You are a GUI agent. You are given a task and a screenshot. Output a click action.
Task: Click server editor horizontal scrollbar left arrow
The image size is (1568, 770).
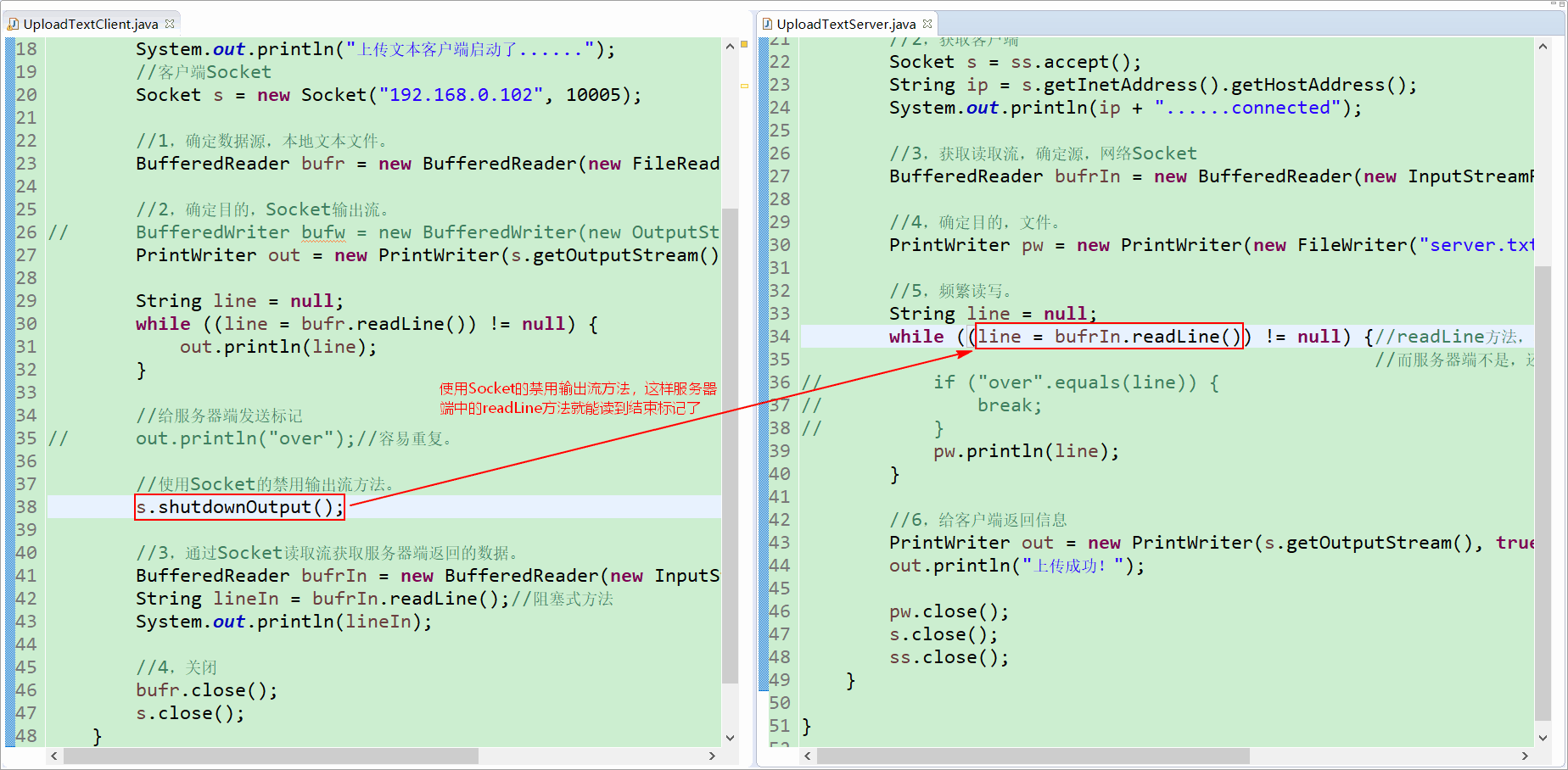808,756
